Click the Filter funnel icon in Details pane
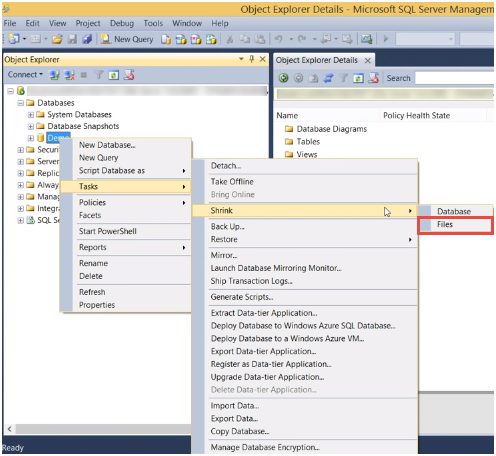Viewport: 496px width, 456px height. pos(343,78)
